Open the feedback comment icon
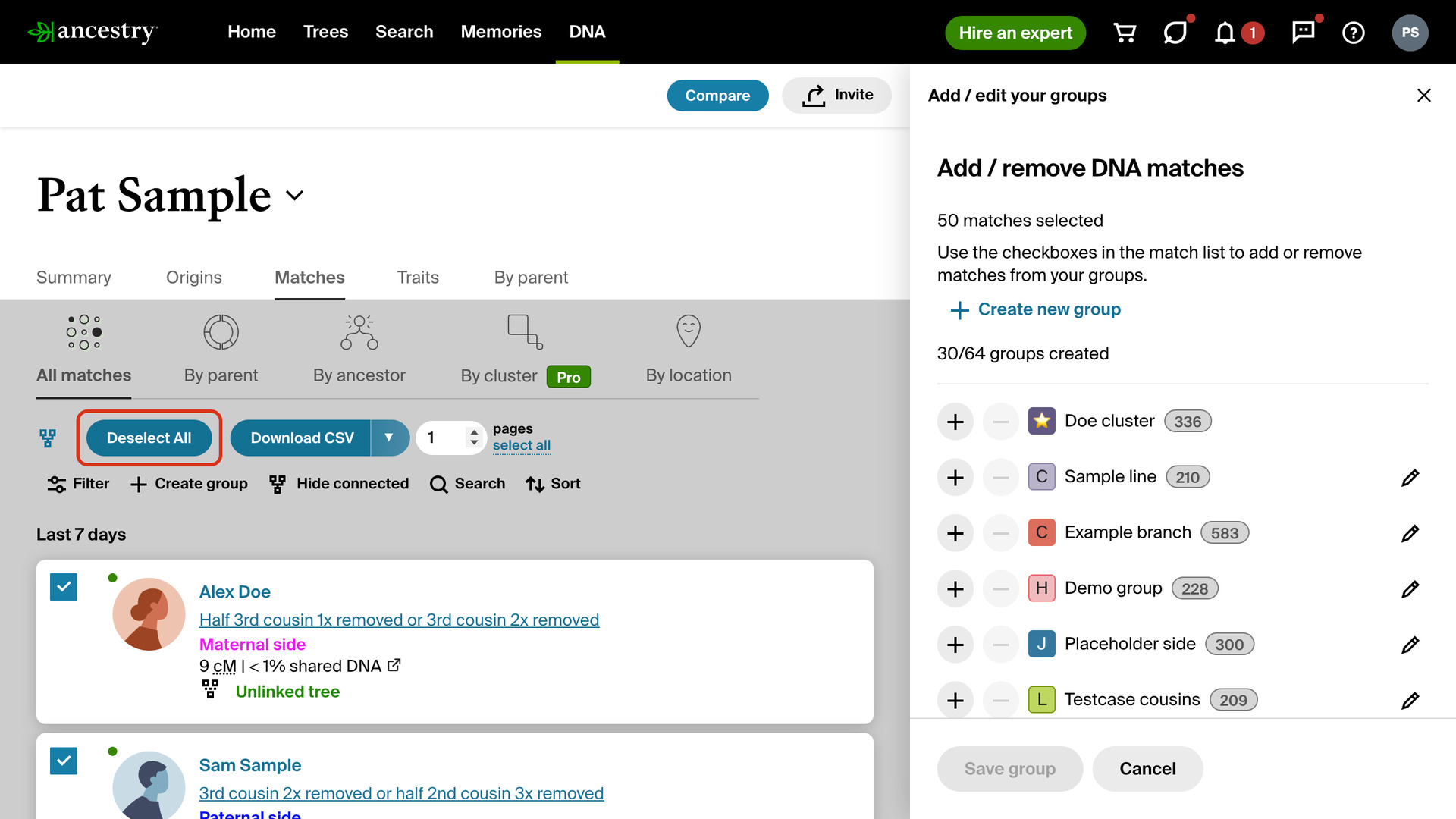 pos(1304,33)
